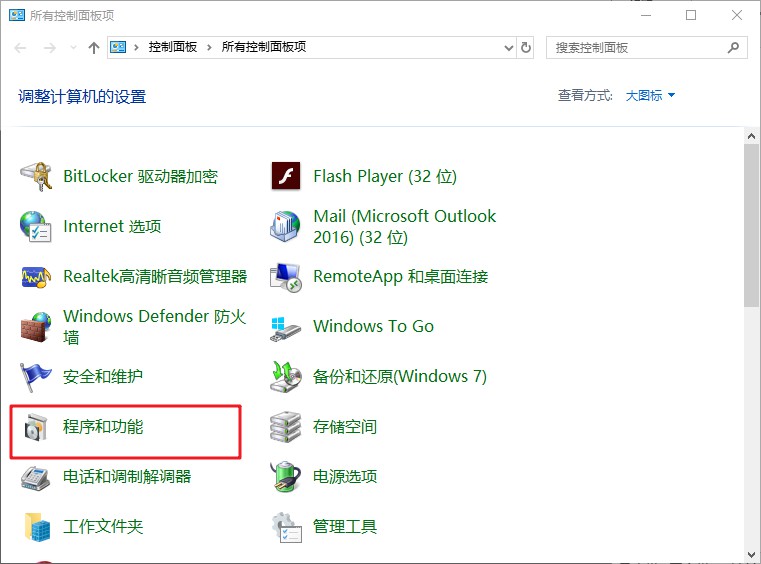Open the Flash Player (32 位) icon
Image resolution: width=761 pixels, height=564 pixels.
tap(286, 176)
